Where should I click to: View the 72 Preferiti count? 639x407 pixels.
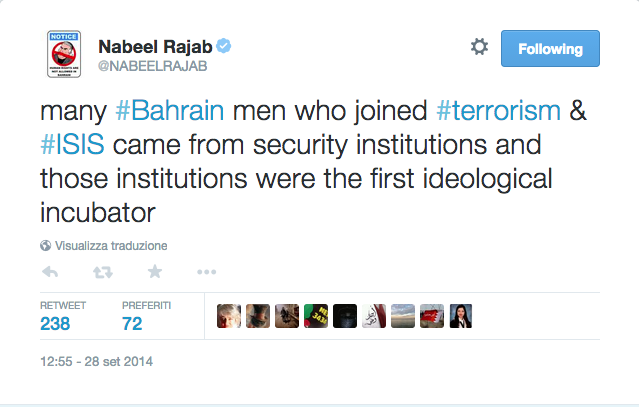[x=132, y=323]
